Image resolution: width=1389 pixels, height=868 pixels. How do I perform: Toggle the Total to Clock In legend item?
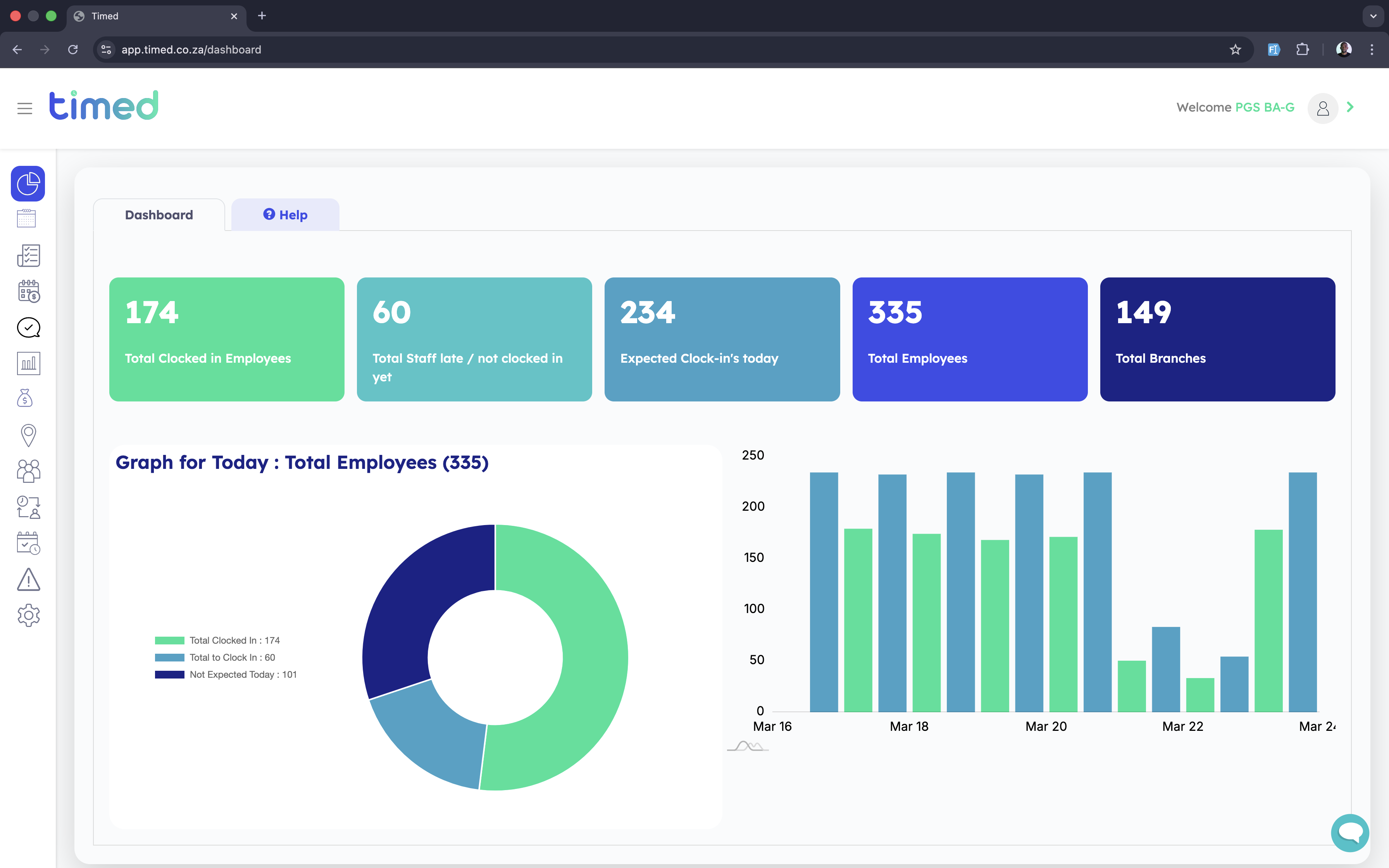(215, 657)
